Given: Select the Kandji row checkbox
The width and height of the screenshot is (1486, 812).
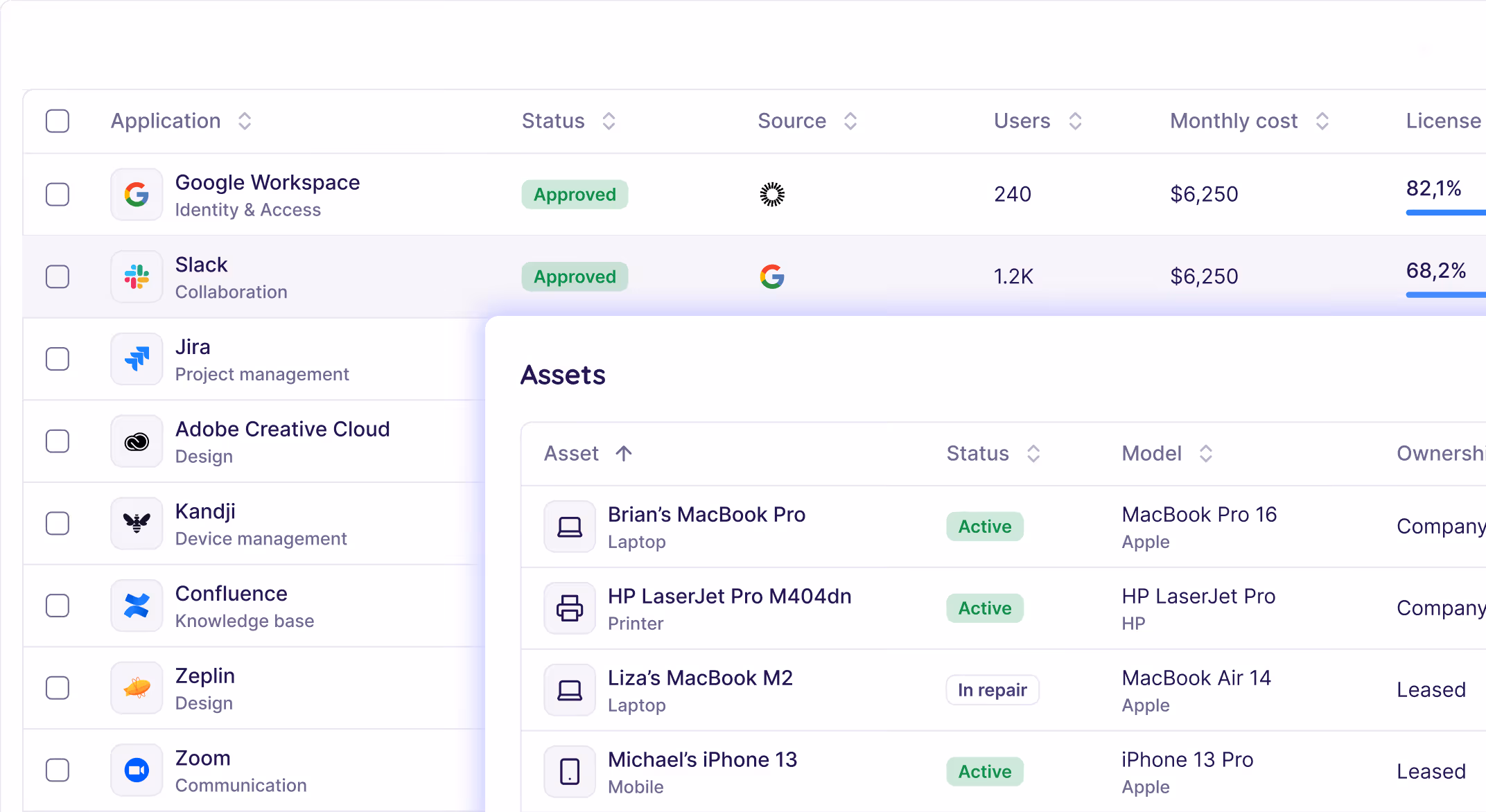Looking at the screenshot, I should 58,523.
